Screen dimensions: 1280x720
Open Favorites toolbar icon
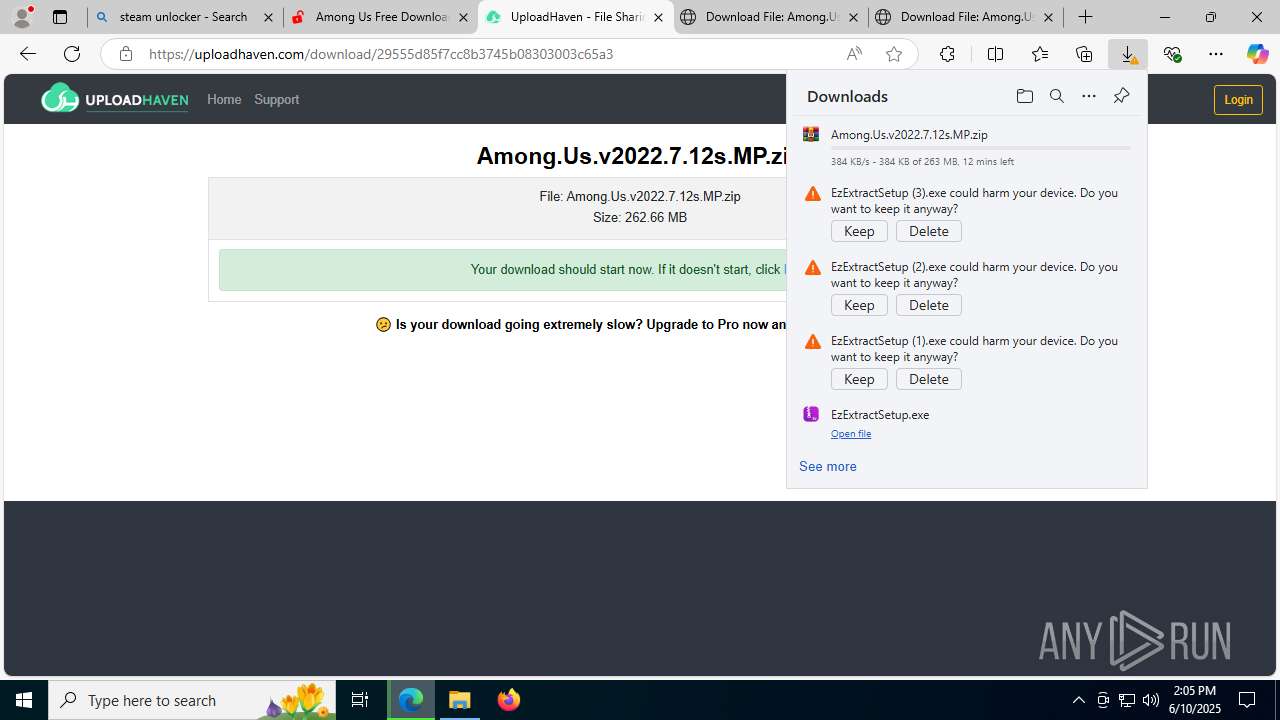coord(1040,54)
